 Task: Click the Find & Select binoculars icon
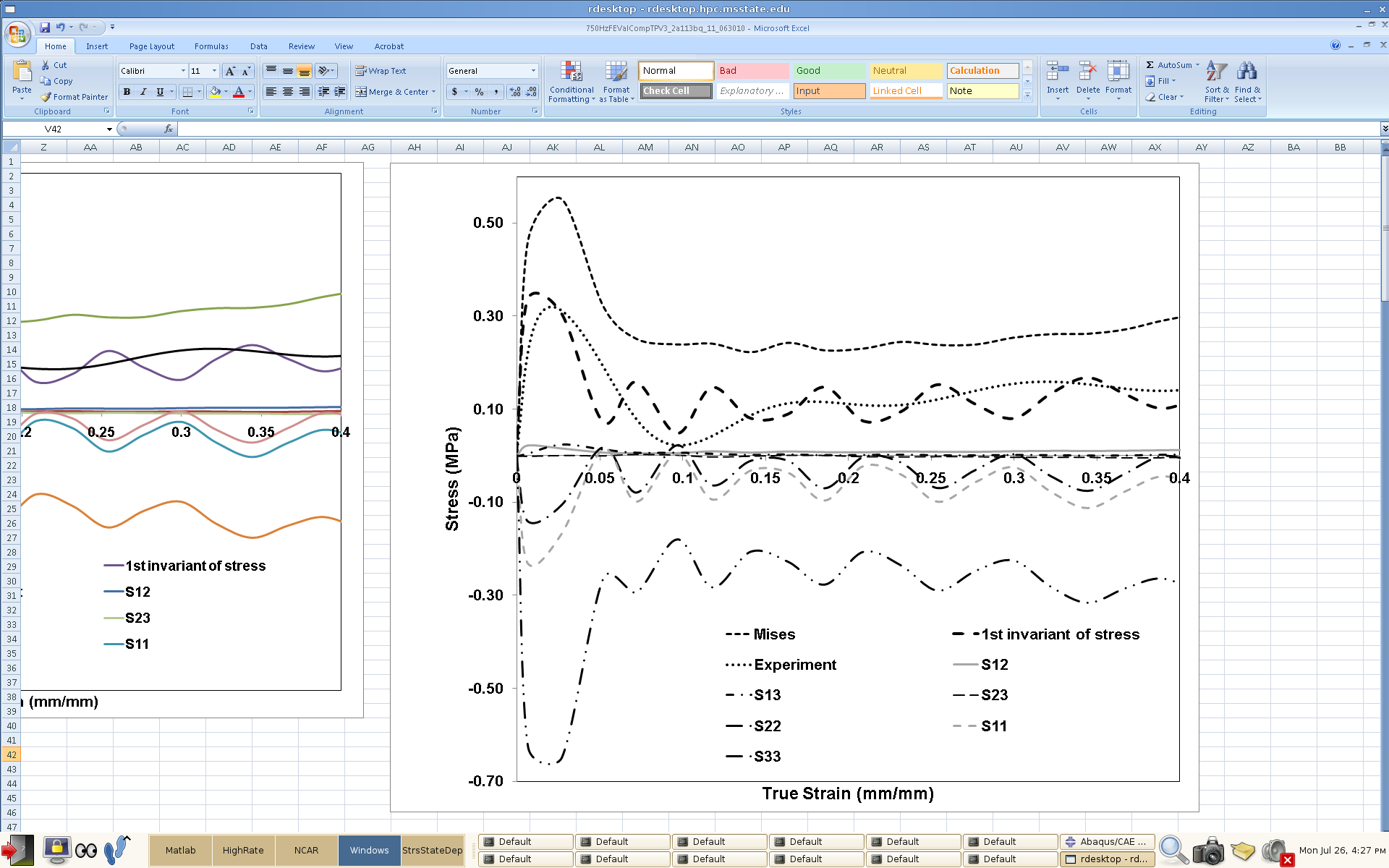point(1246,72)
